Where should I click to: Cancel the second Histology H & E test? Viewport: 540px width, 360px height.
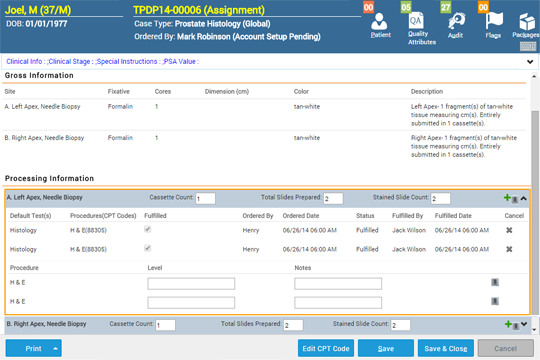coord(509,249)
